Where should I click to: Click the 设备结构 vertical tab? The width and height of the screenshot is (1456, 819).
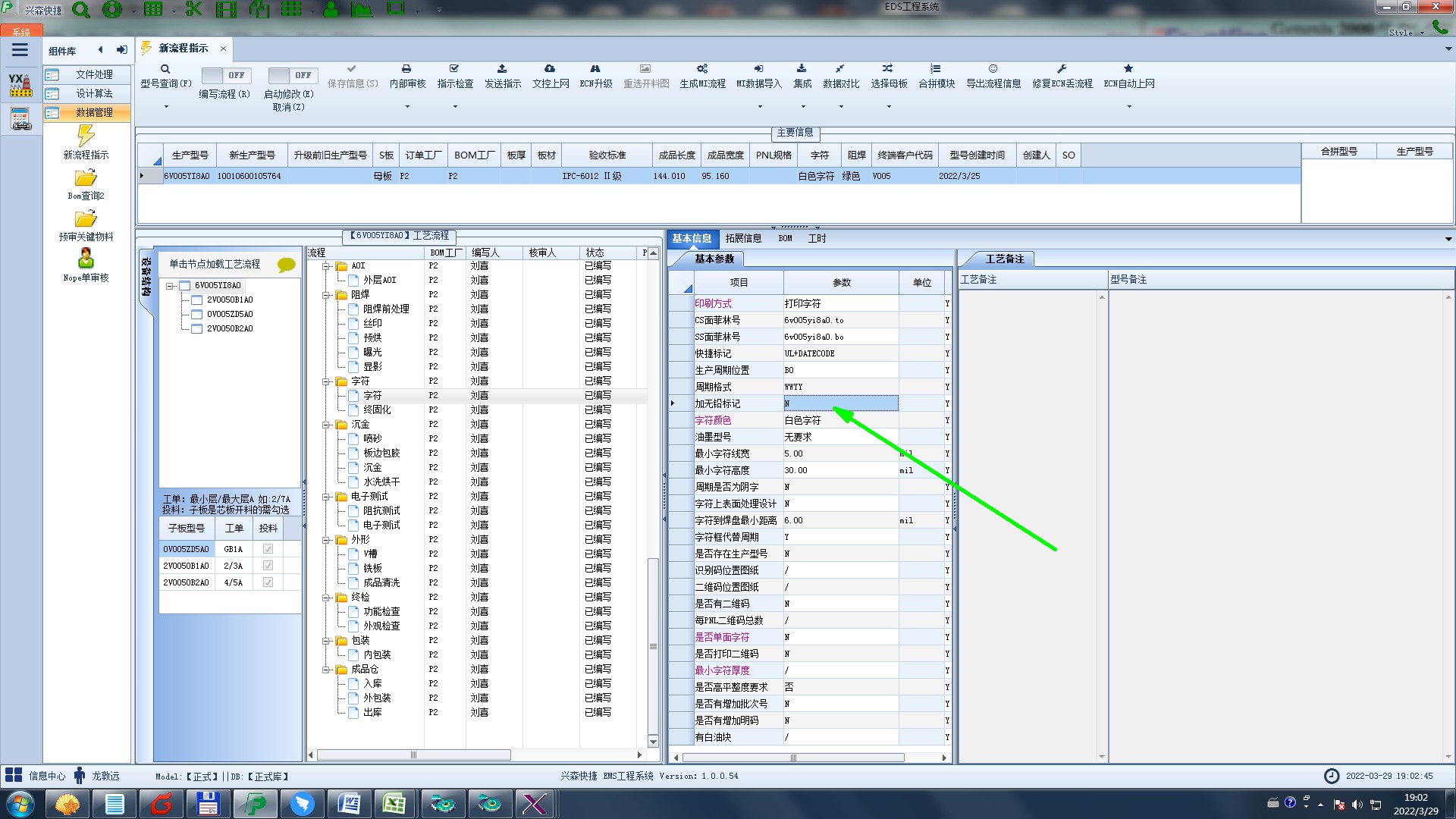tap(146, 277)
